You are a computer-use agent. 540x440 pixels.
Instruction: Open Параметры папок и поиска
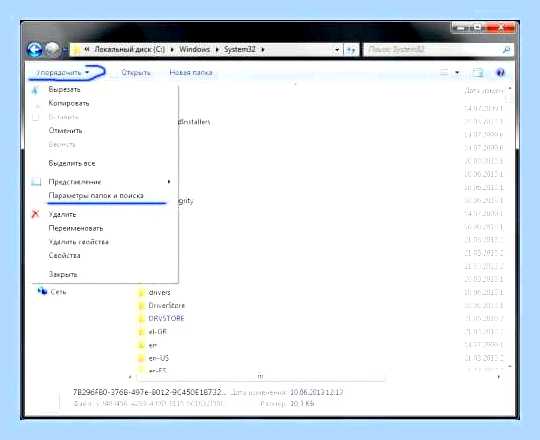click(x=96, y=196)
